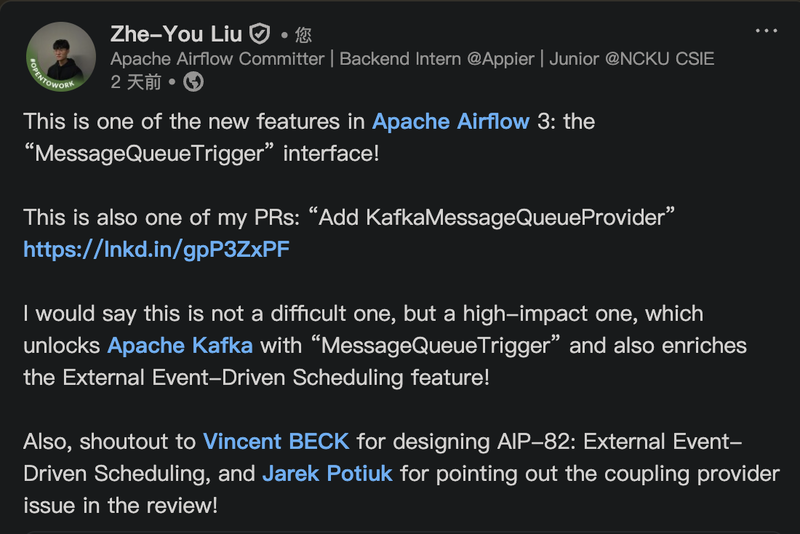Screen dimensions: 800x534
Task: Open the lnkd.in/gpP3ZxPF pull request link
Action: (x=156, y=250)
